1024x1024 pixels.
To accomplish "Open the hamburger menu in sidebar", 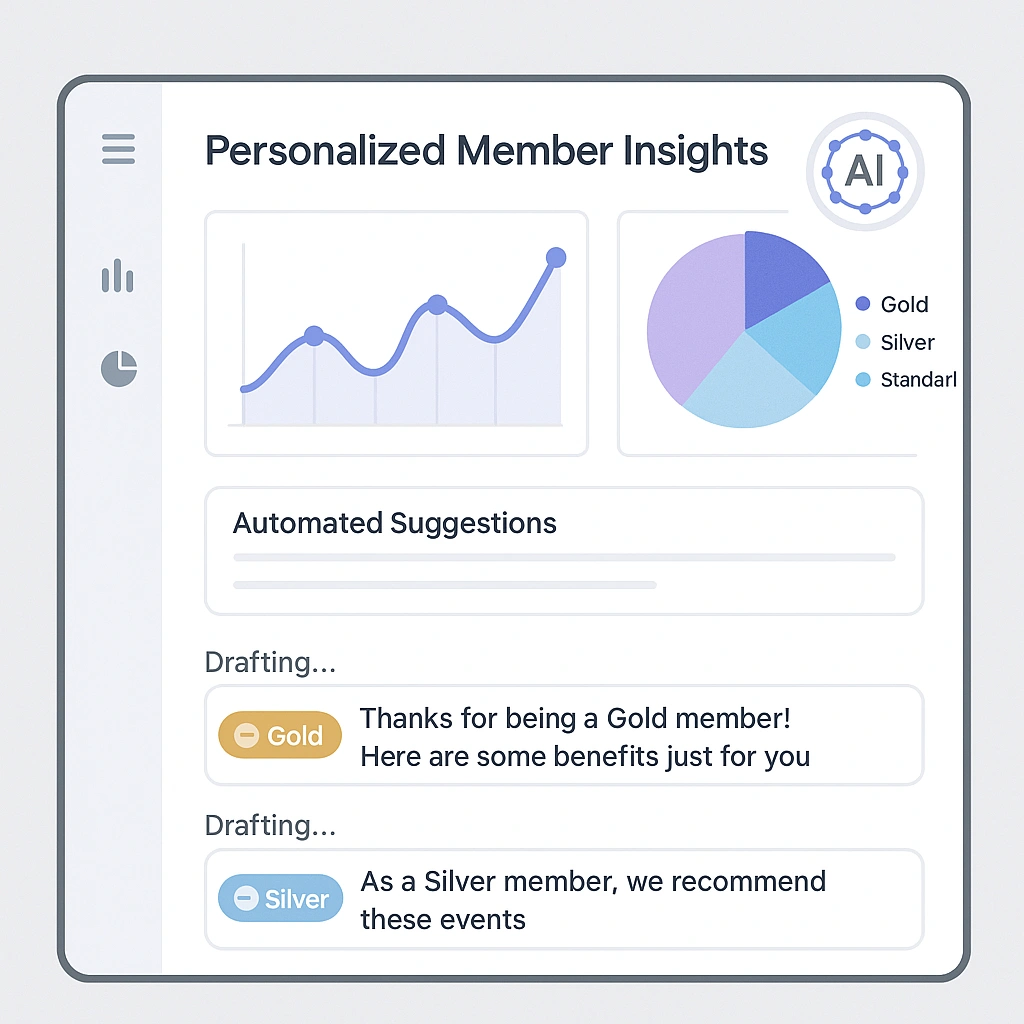I will pos(118,149).
